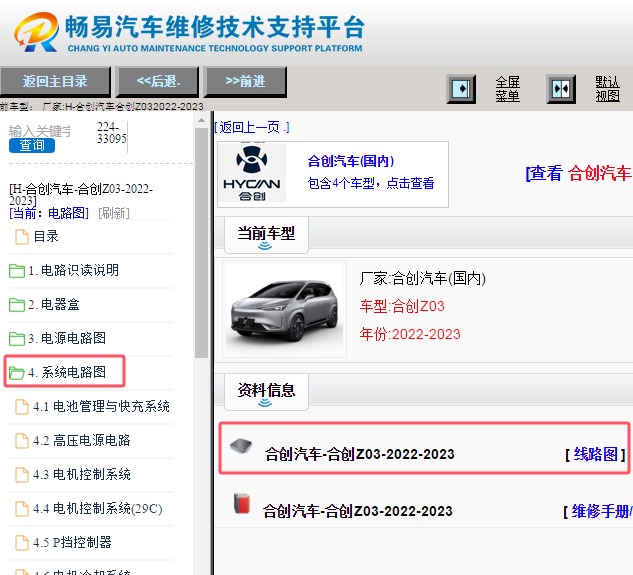Click the folder icon for 电路识读说明

point(17,271)
